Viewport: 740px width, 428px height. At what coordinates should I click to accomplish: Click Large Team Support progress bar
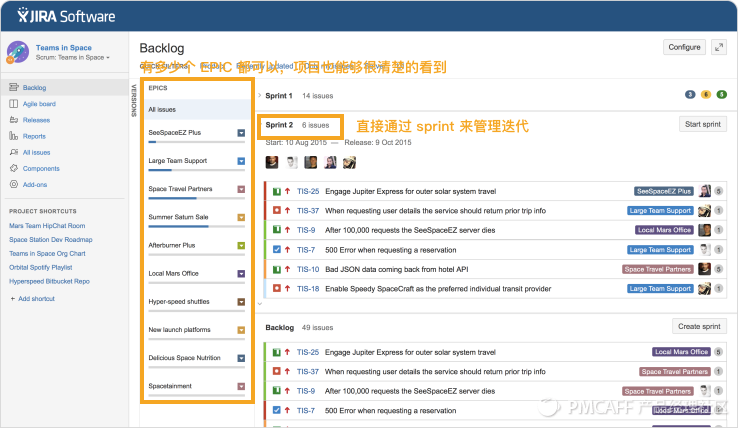196,170
